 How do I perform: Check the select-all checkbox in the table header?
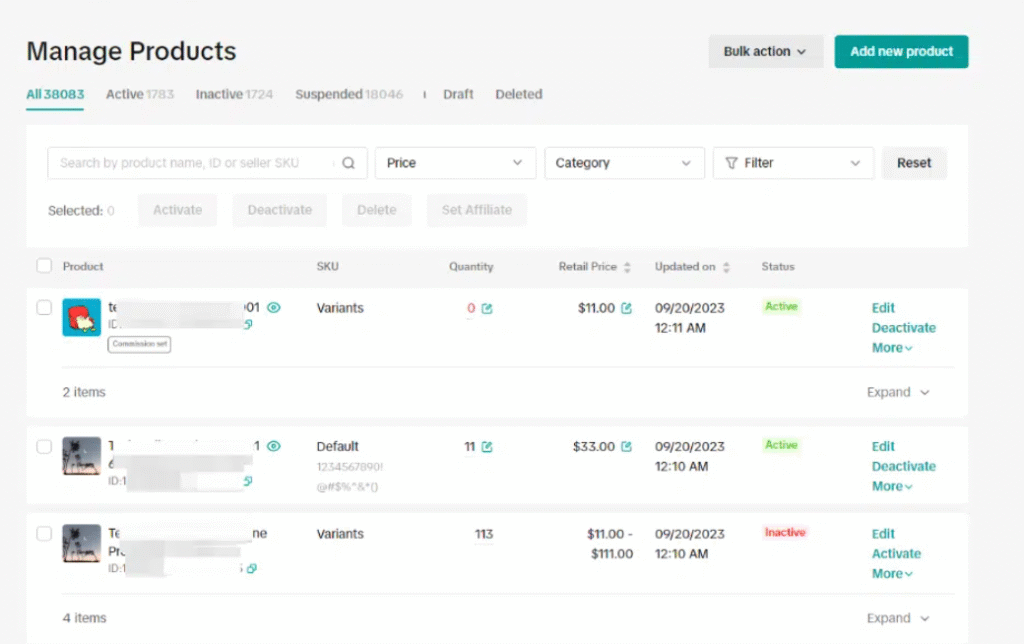pyautogui.click(x=44, y=266)
